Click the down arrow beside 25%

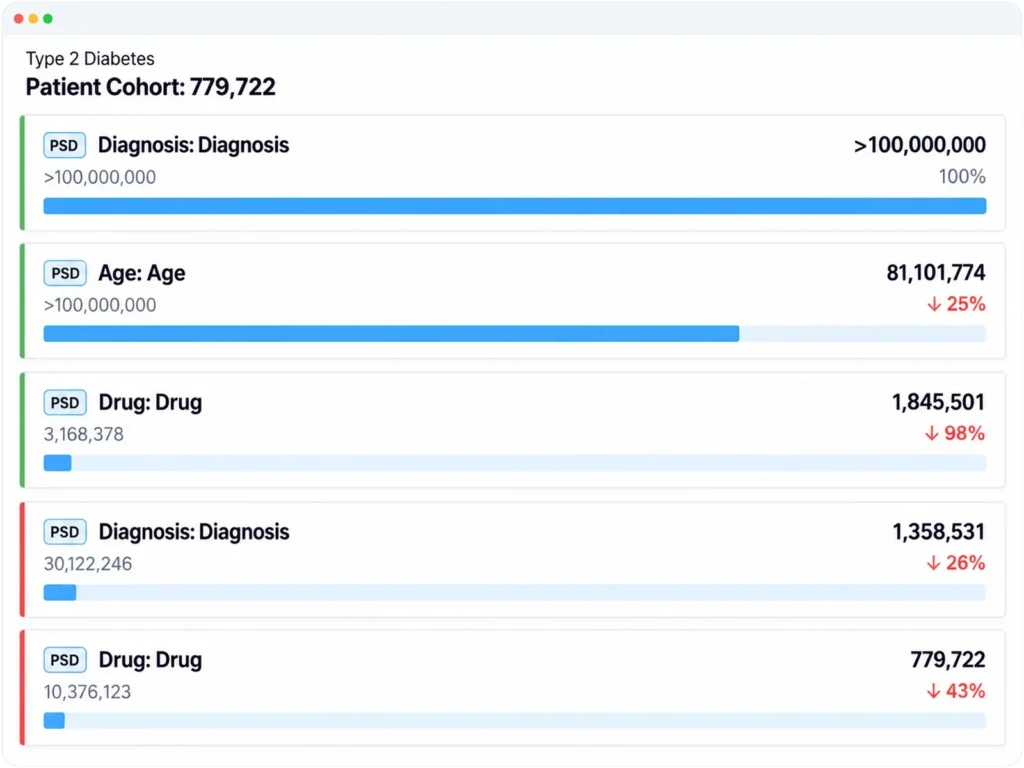pyautogui.click(x=934, y=304)
